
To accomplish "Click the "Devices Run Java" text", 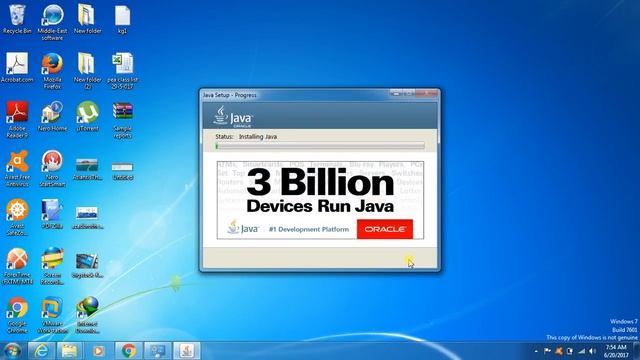I will click(320, 206).
